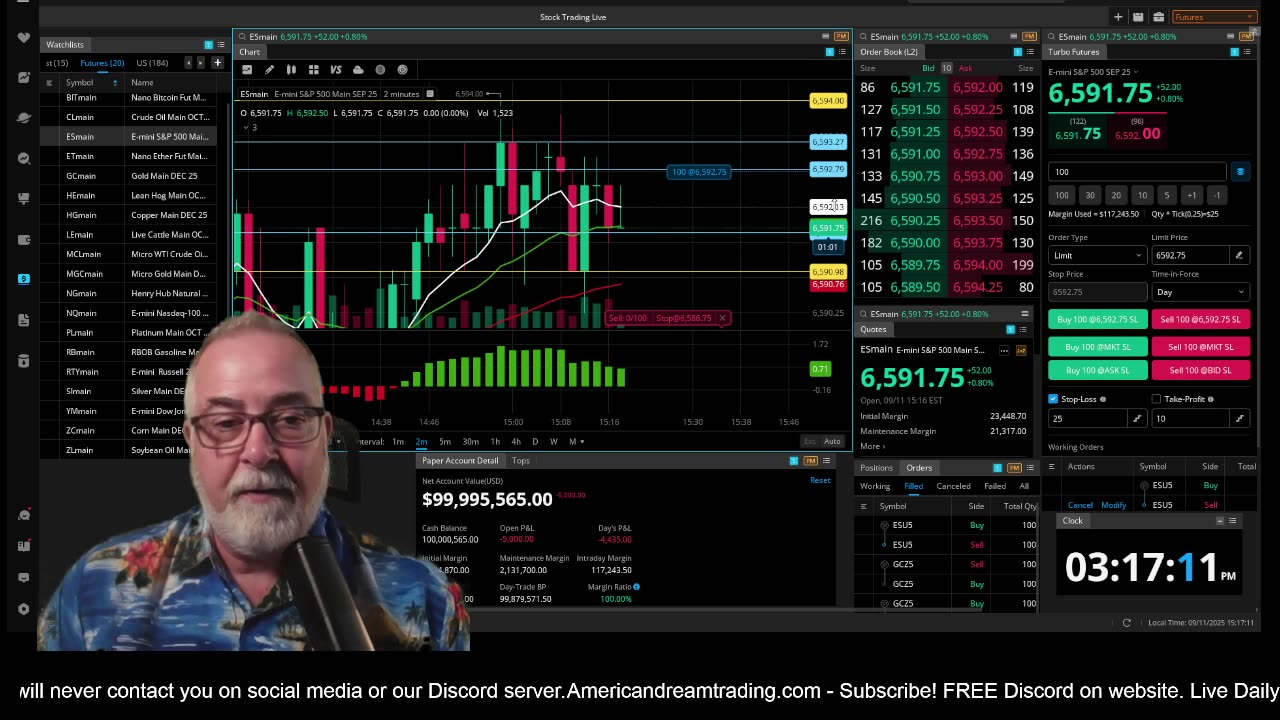
Task: Open the Turbo Futures widget menu icon
Action: tap(1247, 52)
